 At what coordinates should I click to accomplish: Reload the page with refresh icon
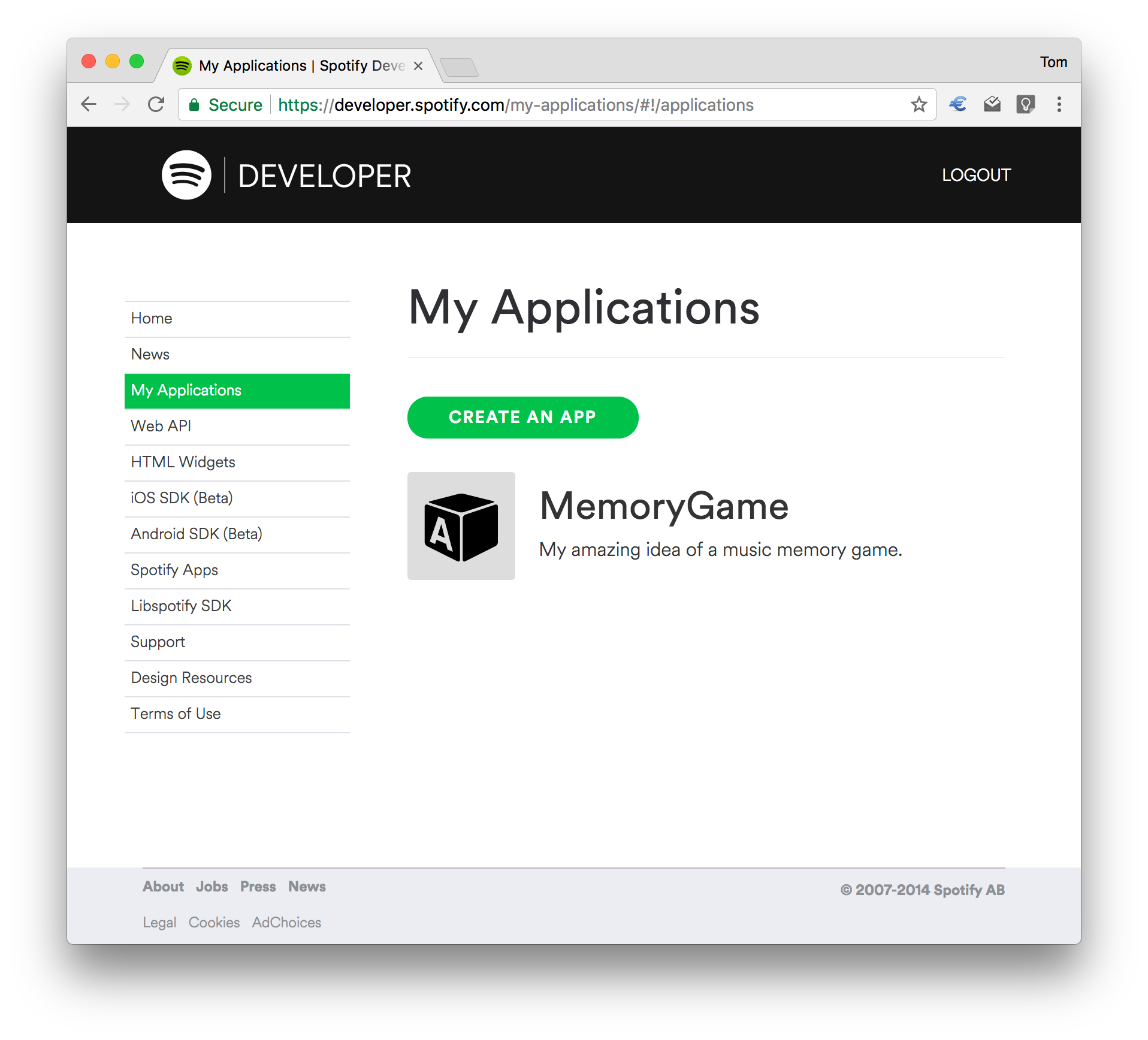156,104
